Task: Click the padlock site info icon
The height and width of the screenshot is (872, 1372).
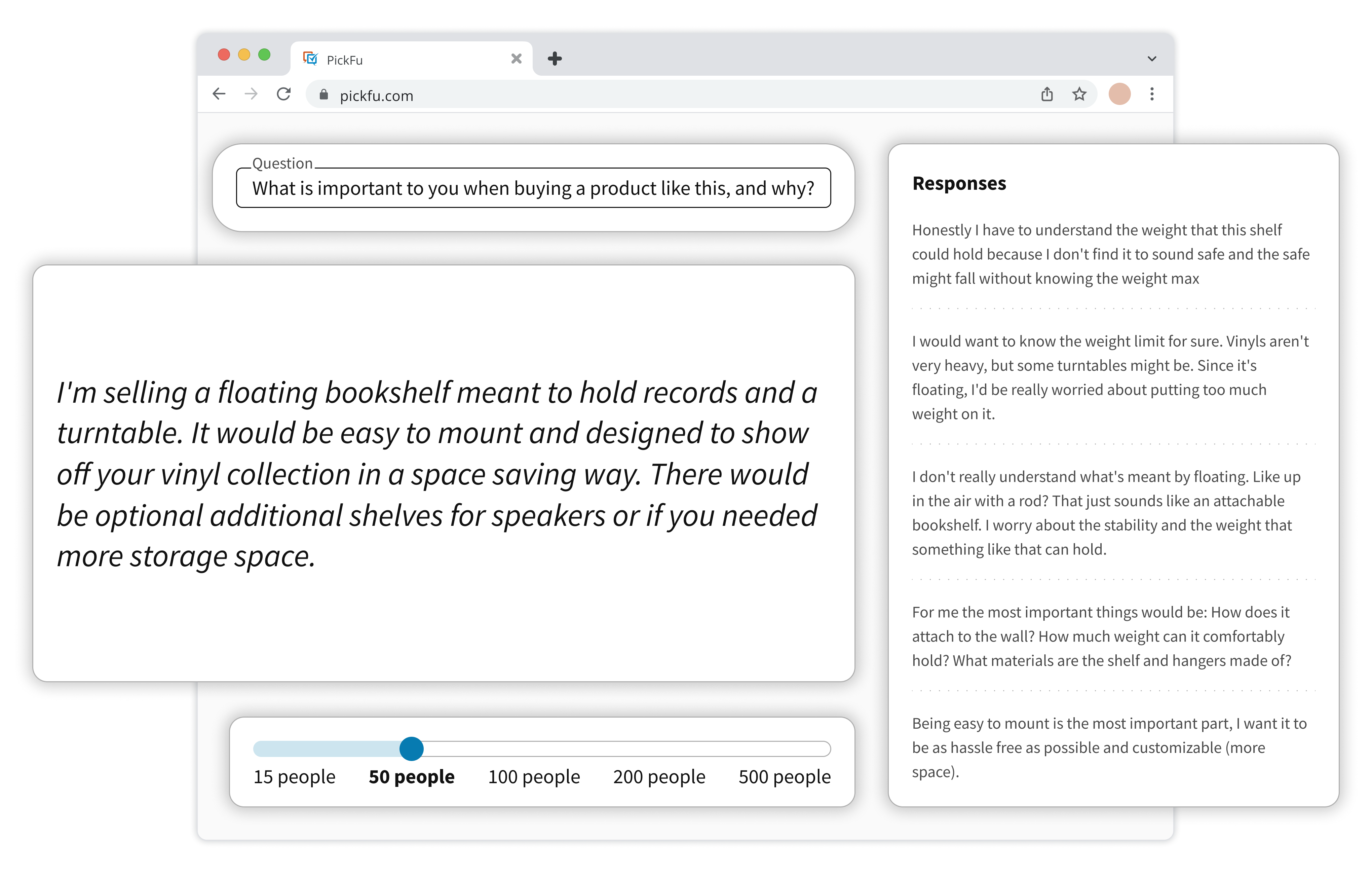Action: 323,95
